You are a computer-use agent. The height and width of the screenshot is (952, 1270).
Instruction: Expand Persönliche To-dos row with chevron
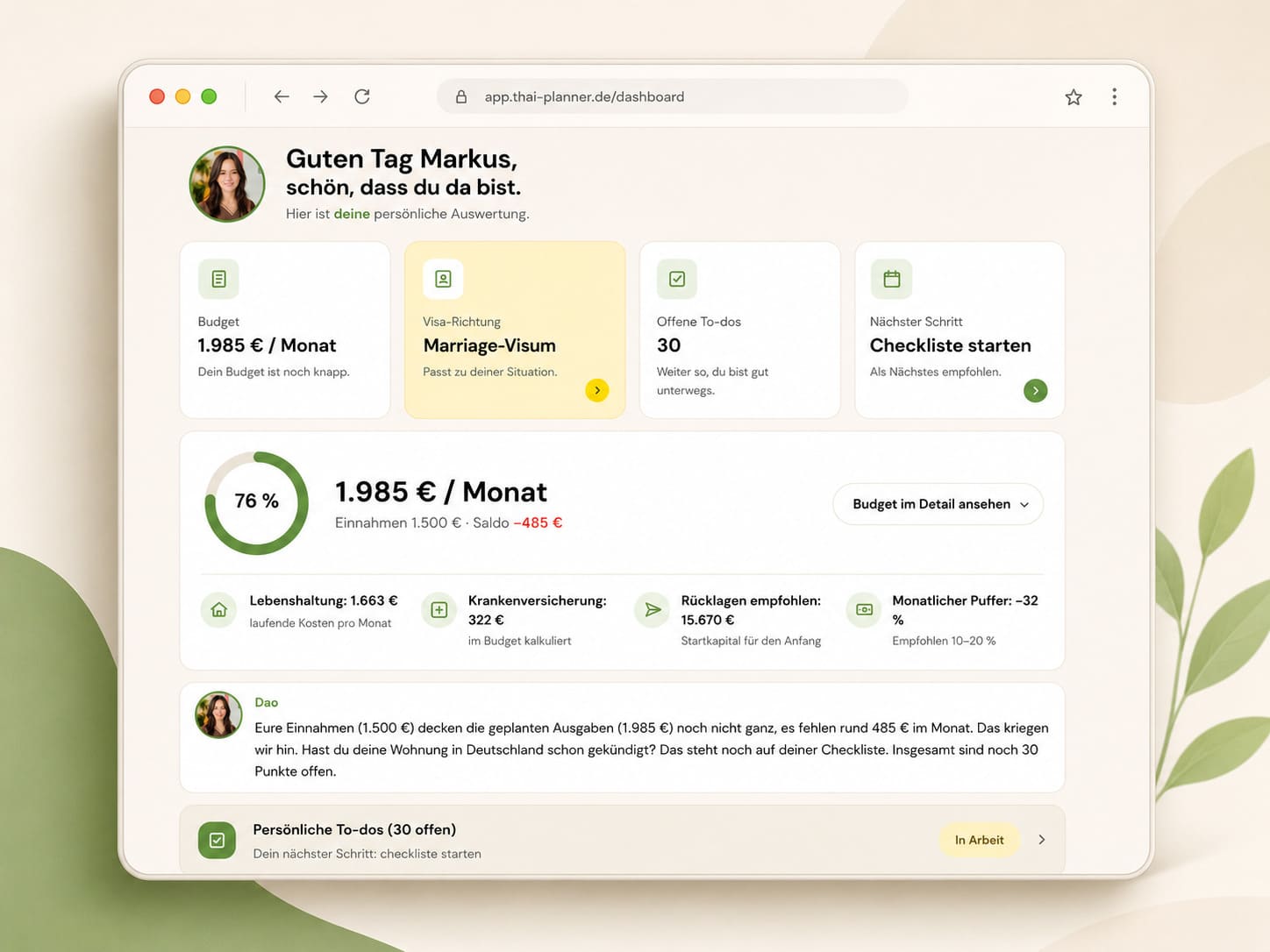pos(1042,840)
